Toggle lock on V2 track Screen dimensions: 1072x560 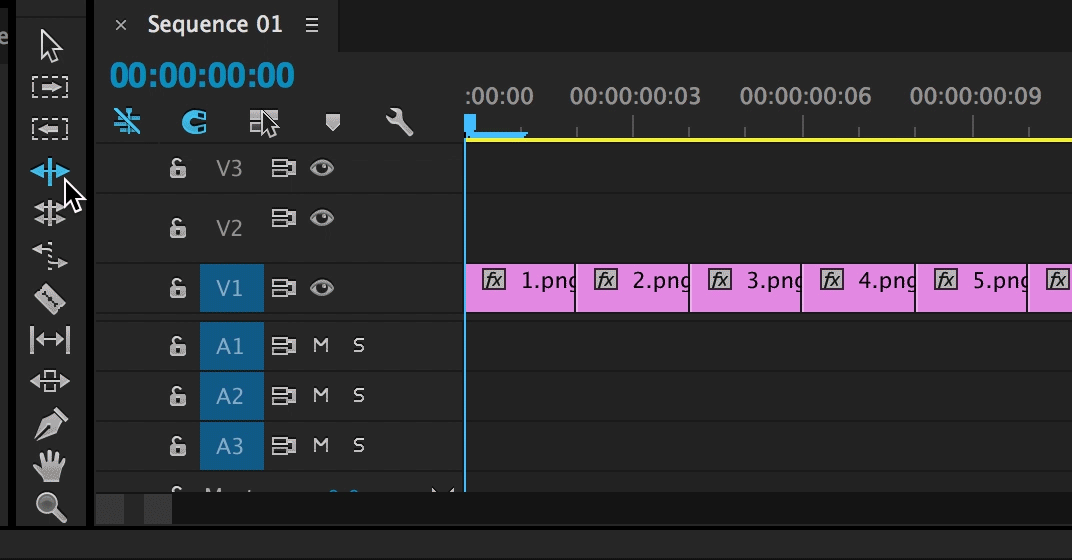(x=178, y=229)
